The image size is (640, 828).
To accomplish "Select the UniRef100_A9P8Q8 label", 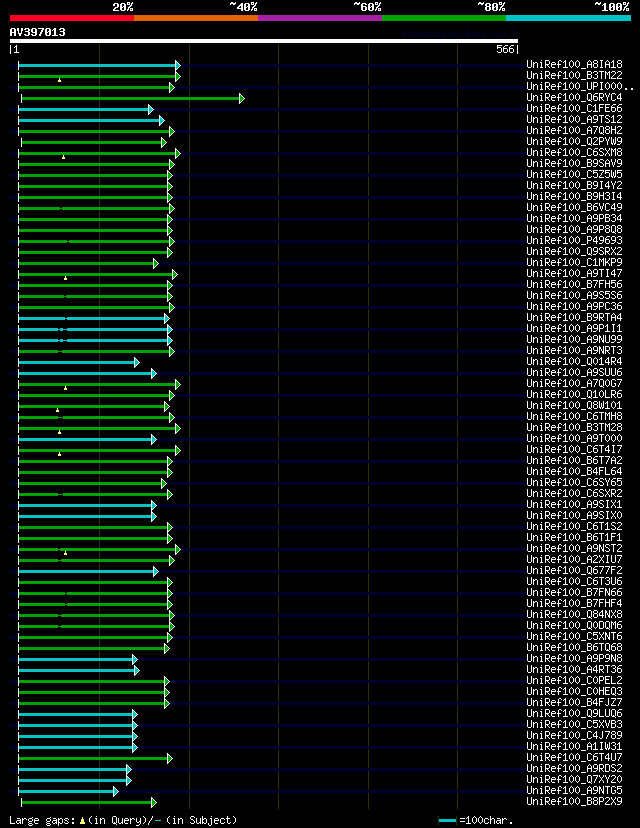I will [574, 230].
